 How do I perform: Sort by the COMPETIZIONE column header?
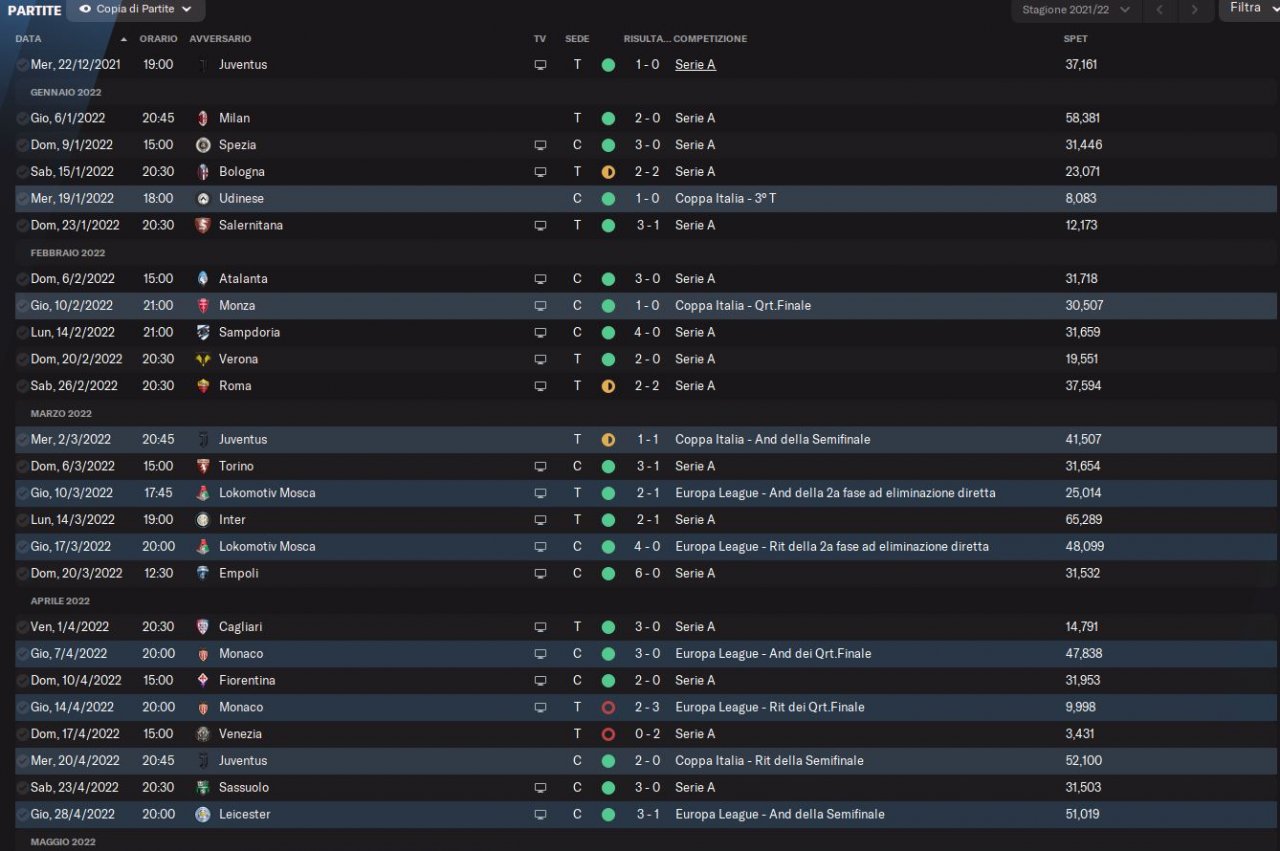click(710, 39)
